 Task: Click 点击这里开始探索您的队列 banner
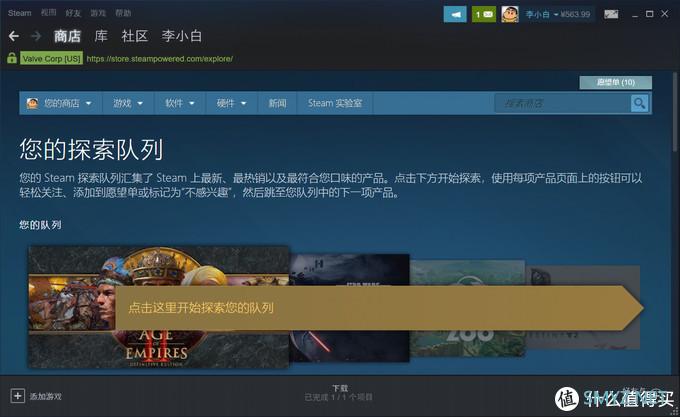[379, 308]
